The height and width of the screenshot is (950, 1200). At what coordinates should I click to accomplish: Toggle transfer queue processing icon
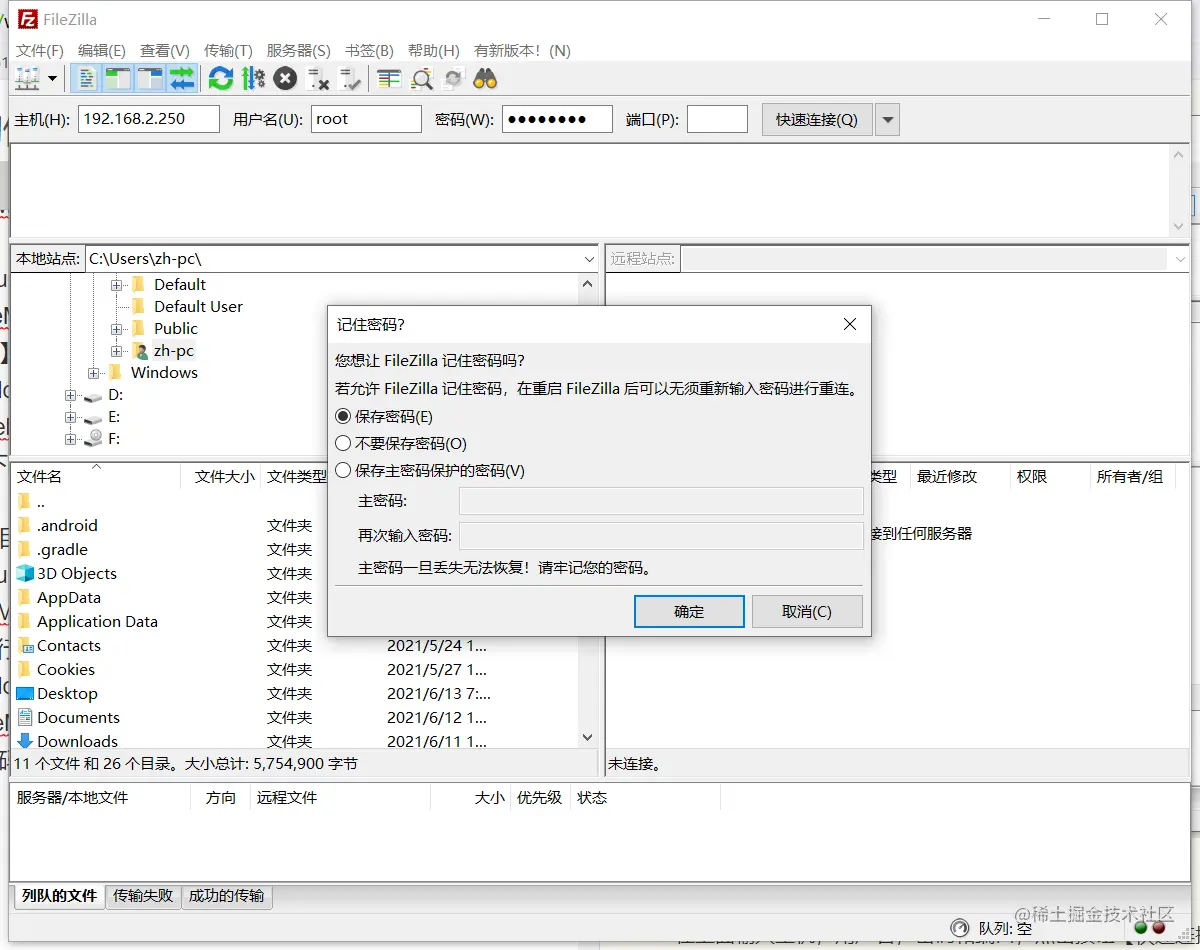click(x=253, y=78)
